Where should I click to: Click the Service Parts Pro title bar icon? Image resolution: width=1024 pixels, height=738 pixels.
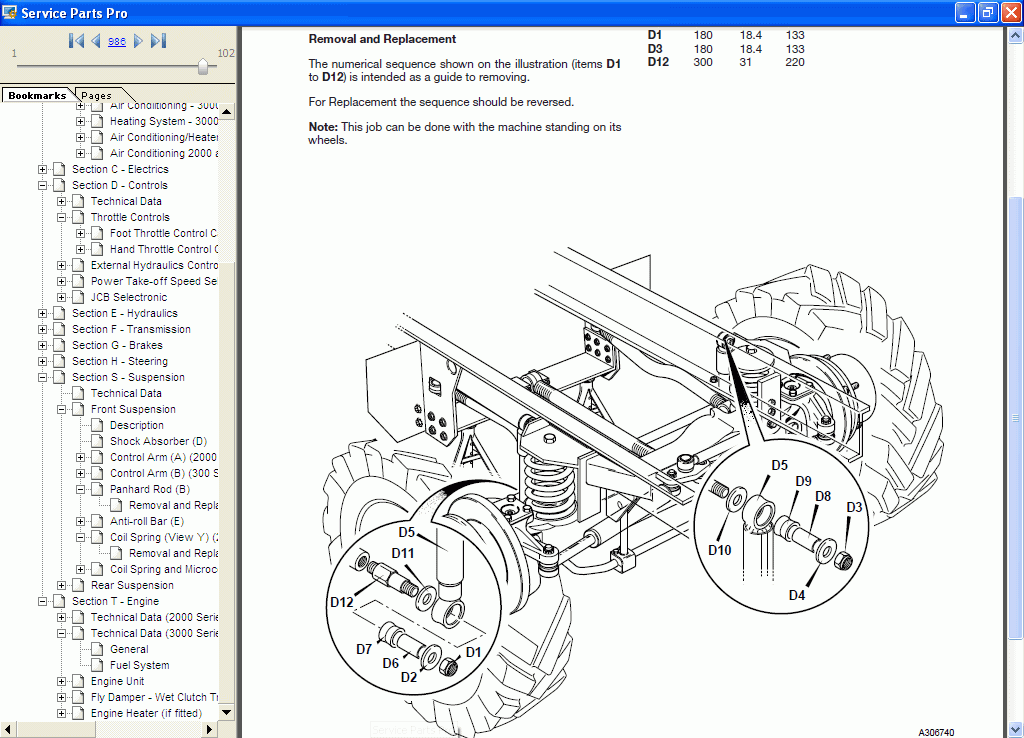coord(10,12)
